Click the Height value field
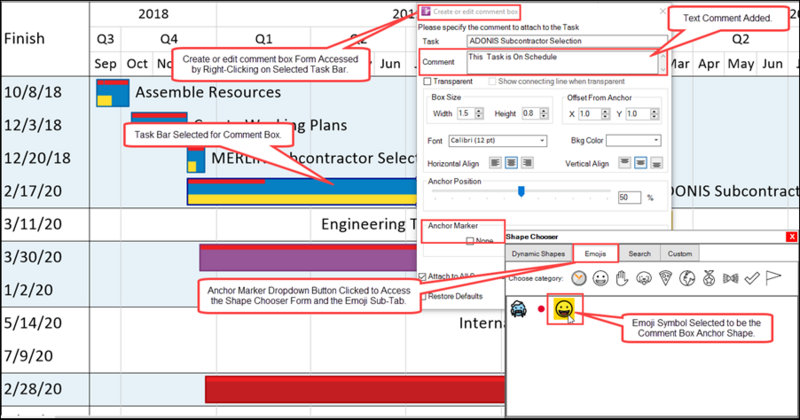The height and width of the screenshot is (420, 800). coord(531,113)
